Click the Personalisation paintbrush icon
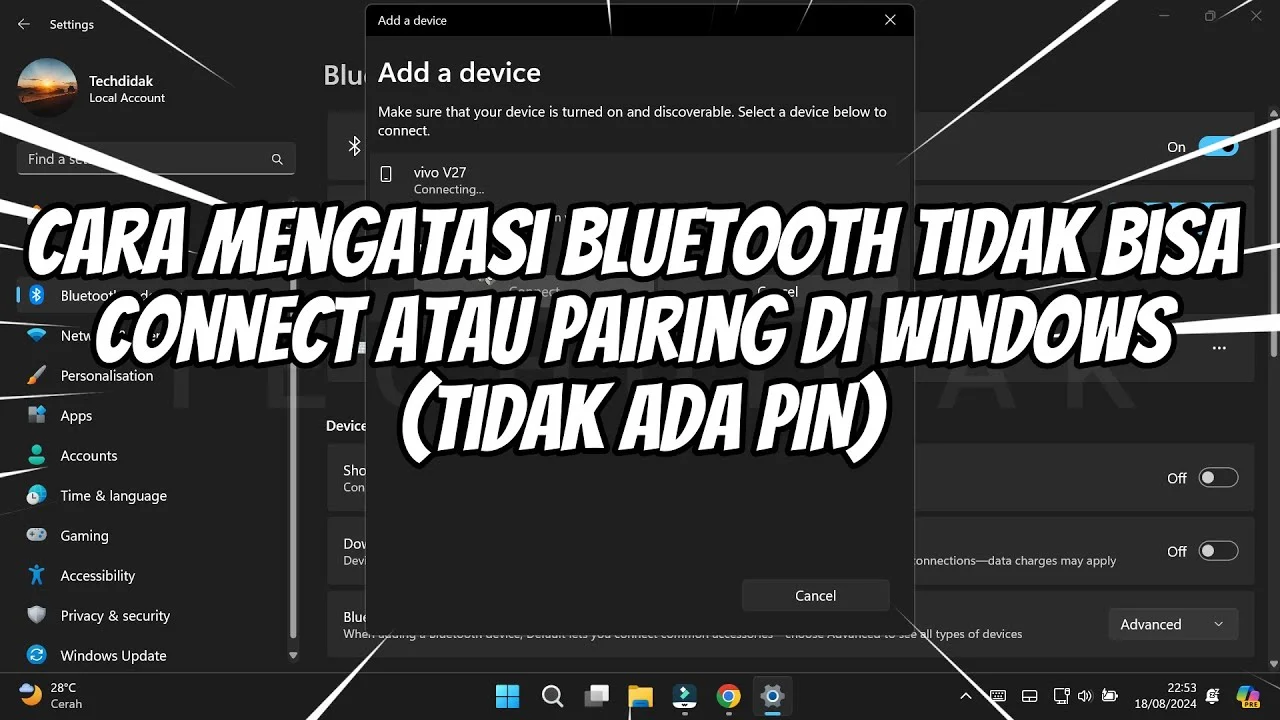1280x720 pixels. tap(37, 375)
